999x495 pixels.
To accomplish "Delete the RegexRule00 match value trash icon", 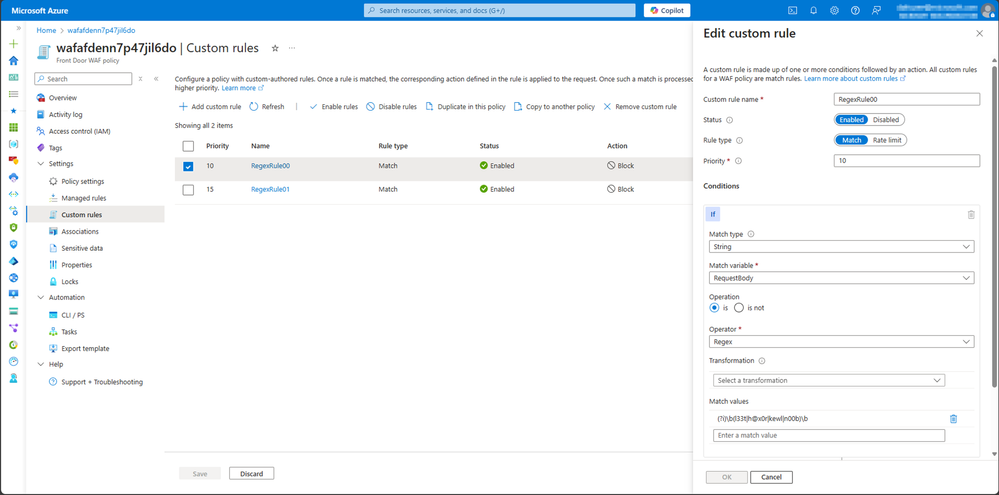I will pos(954,419).
